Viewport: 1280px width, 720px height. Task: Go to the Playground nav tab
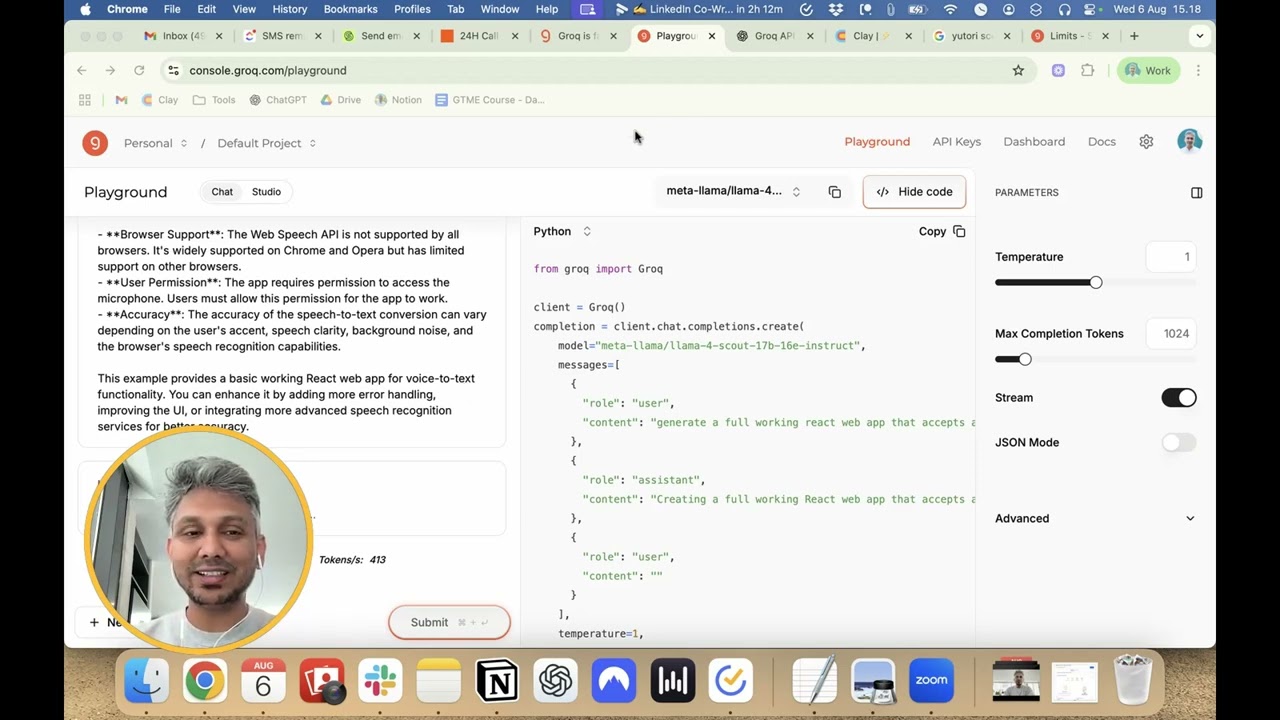coord(877,142)
